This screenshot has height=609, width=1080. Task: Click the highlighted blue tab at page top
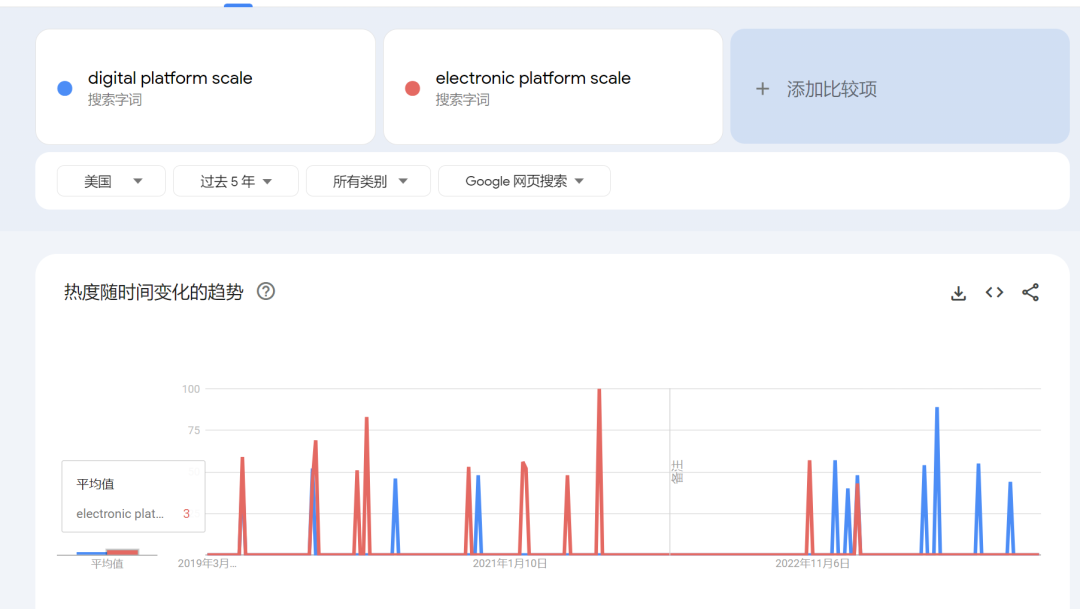[237, 6]
